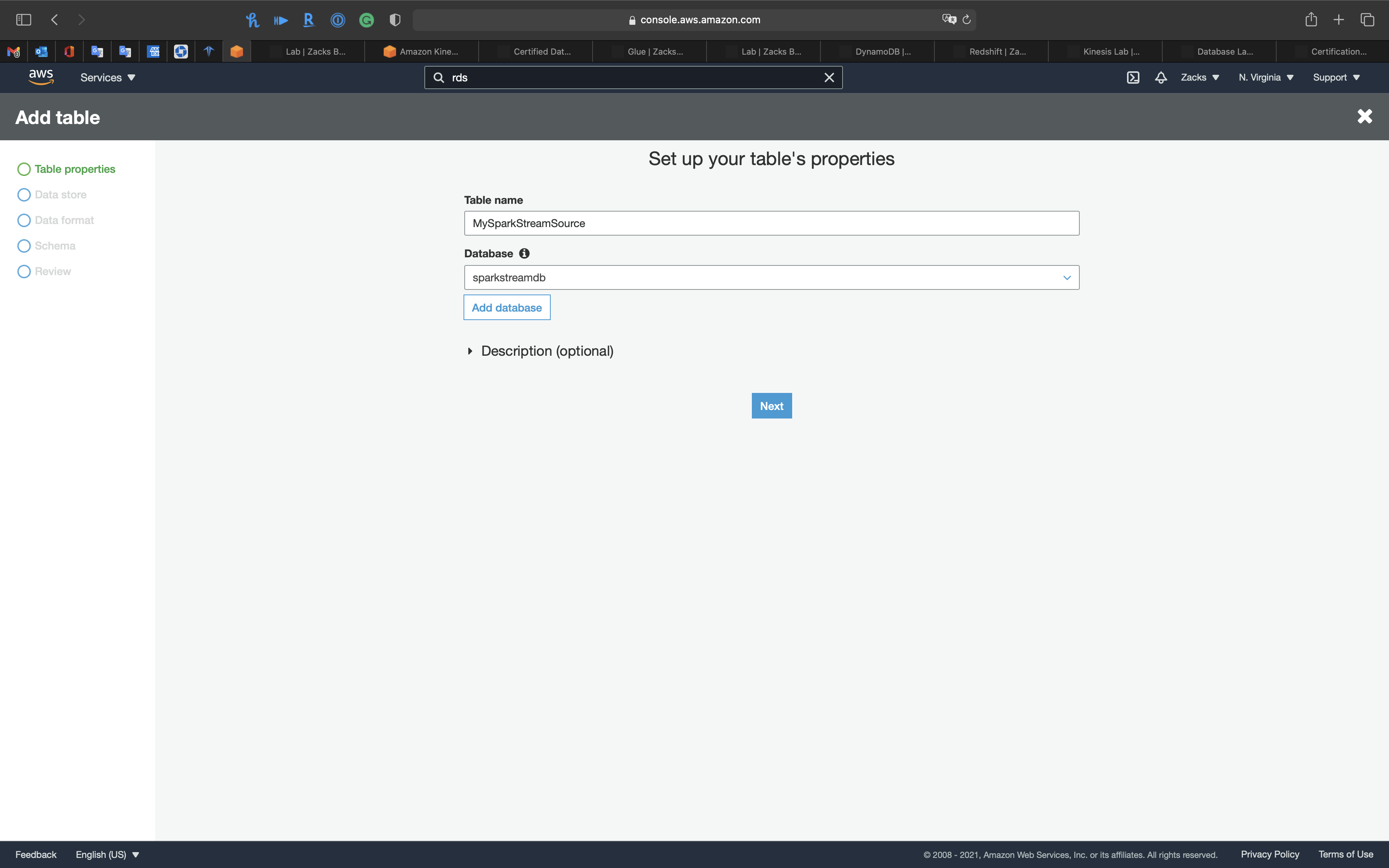This screenshot has height=868, width=1389.
Task: Click into the Table name field
Action: click(771, 223)
